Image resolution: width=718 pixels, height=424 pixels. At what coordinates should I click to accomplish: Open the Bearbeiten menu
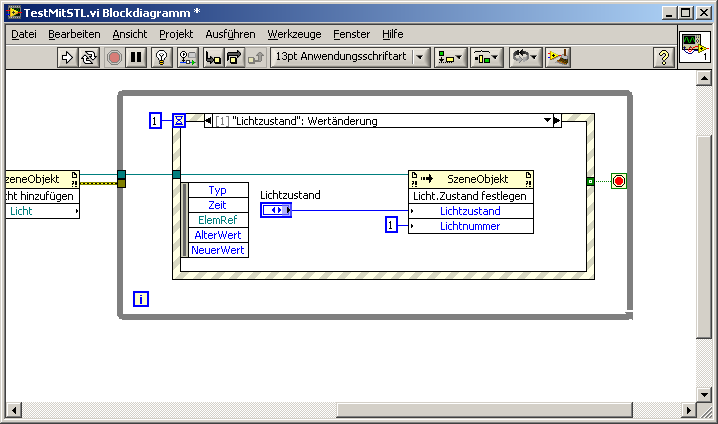74,34
